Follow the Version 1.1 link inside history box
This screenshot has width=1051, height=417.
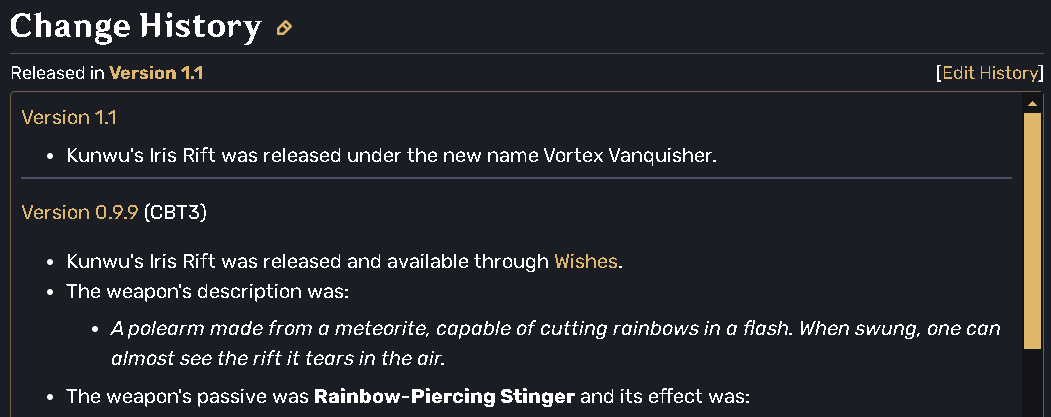point(69,117)
